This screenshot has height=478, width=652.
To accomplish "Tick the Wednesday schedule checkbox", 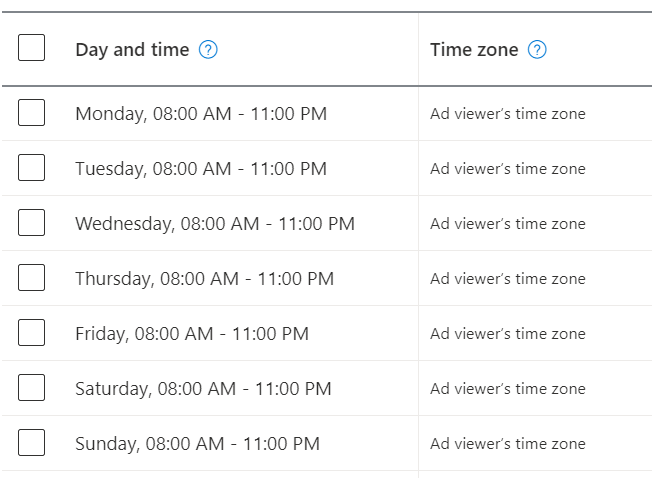I will click(32, 222).
